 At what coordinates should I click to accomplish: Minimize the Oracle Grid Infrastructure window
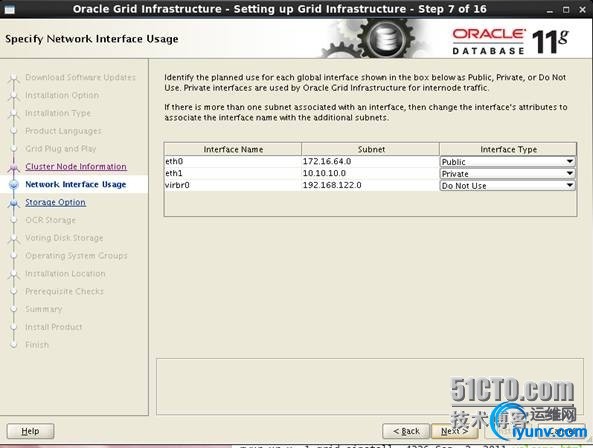(550, 10)
